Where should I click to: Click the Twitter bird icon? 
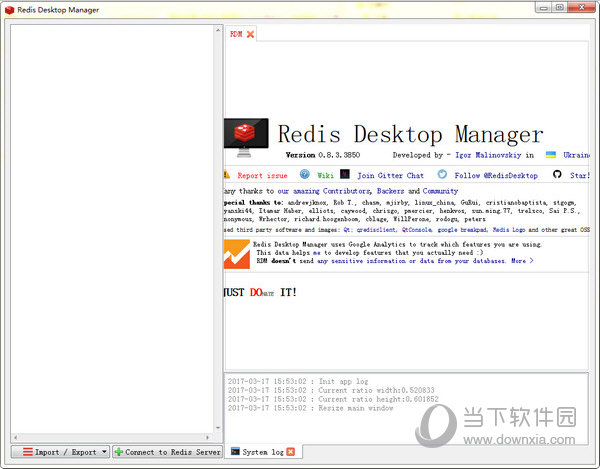pos(442,174)
